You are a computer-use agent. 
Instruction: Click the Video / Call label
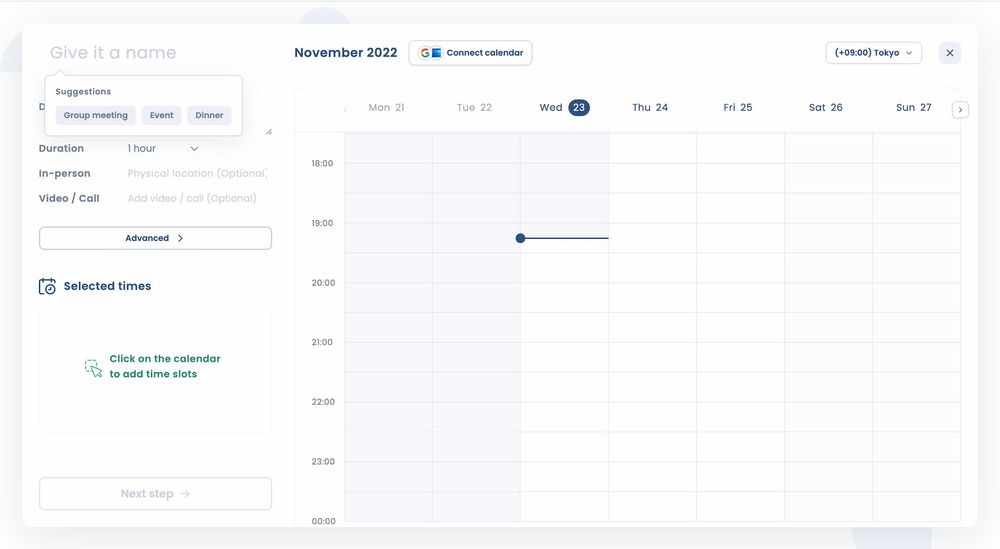click(x=69, y=198)
